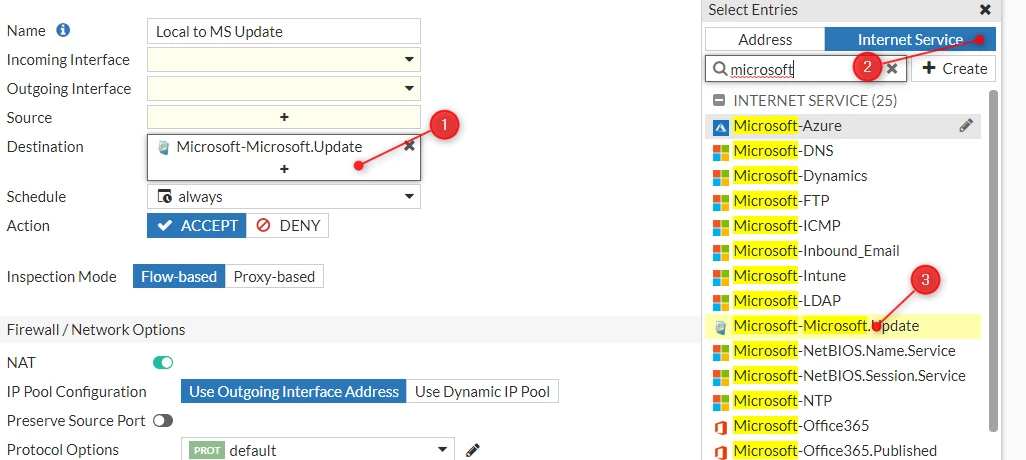Select Microsoft-NetBIOS.Session.Service entry
Image resolution: width=1026 pixels, height=460 pixels.
[843, 376]
